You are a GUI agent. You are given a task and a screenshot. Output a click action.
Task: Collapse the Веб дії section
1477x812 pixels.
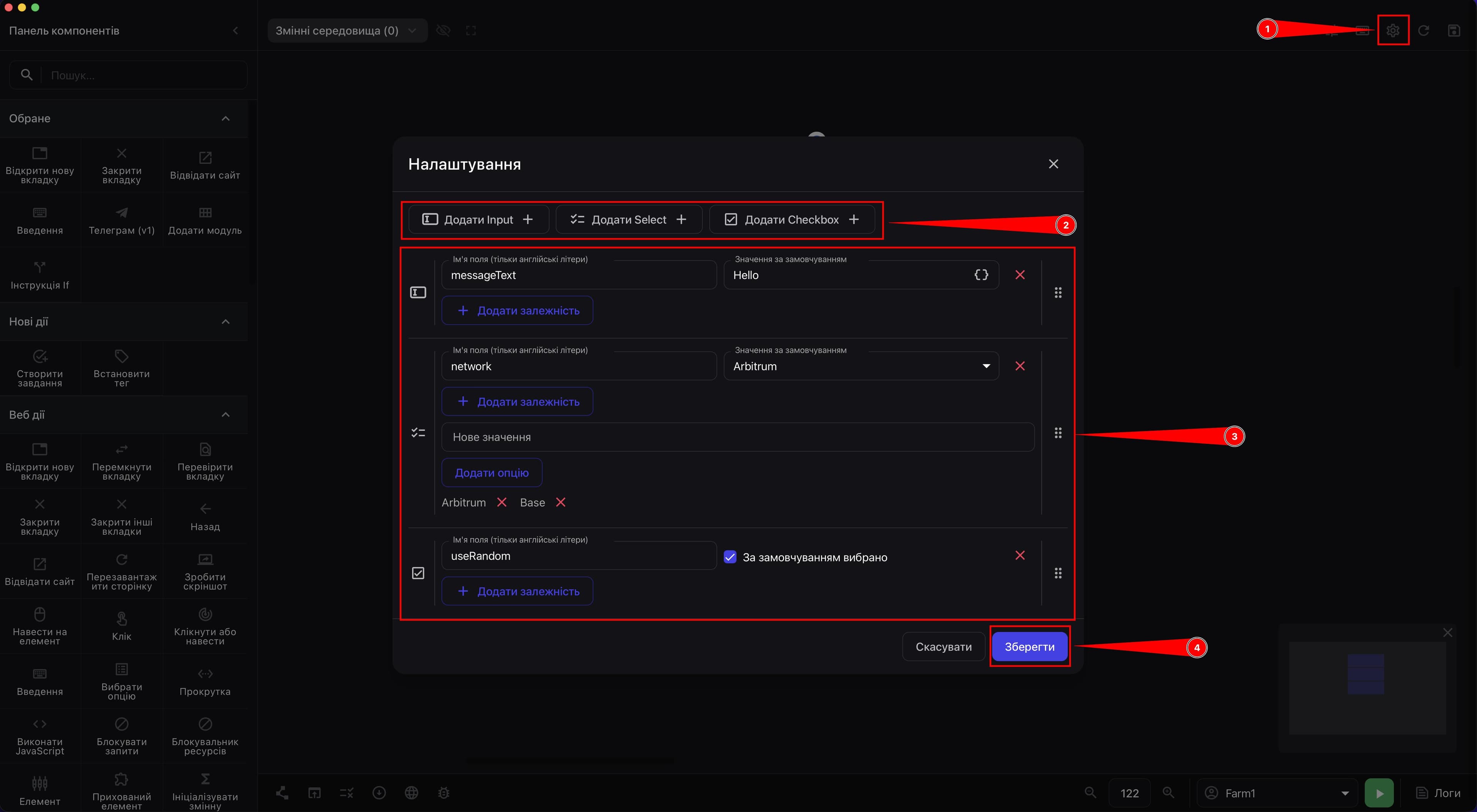coord(225,415)
